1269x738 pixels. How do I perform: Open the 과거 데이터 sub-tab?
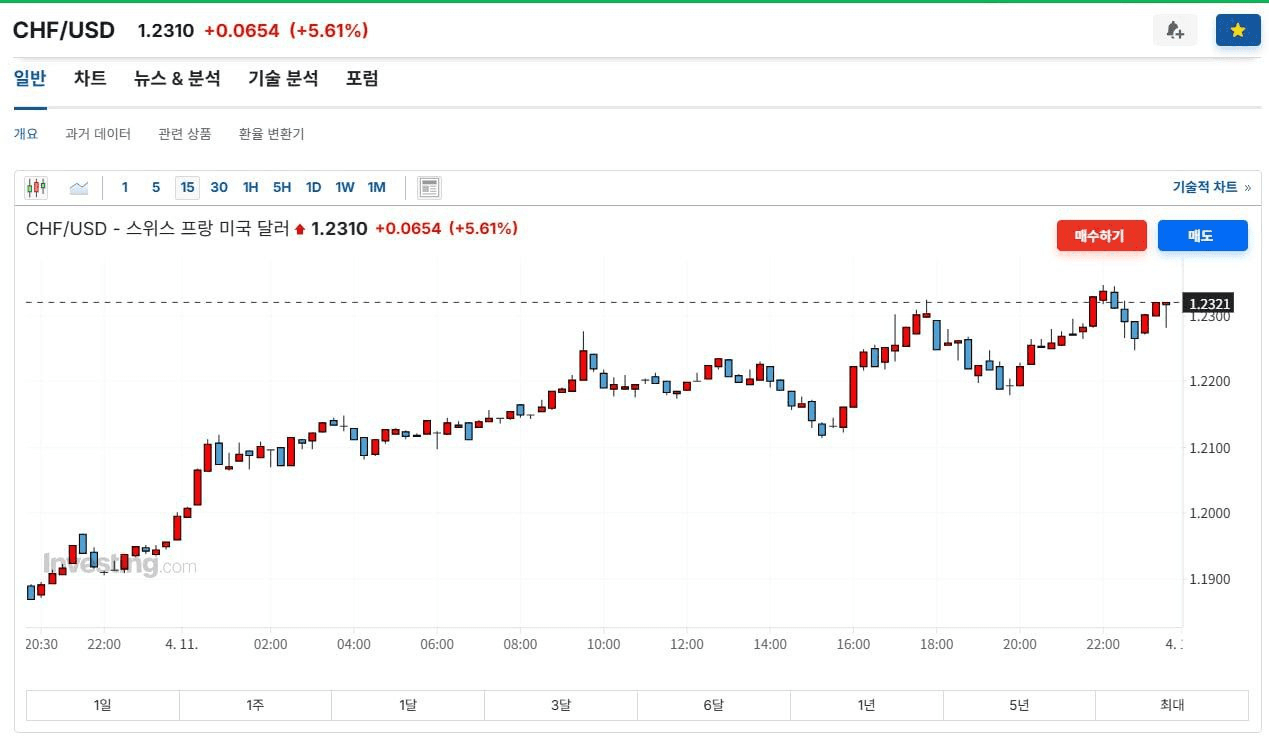pyautogui.click(x=98, y=134)
